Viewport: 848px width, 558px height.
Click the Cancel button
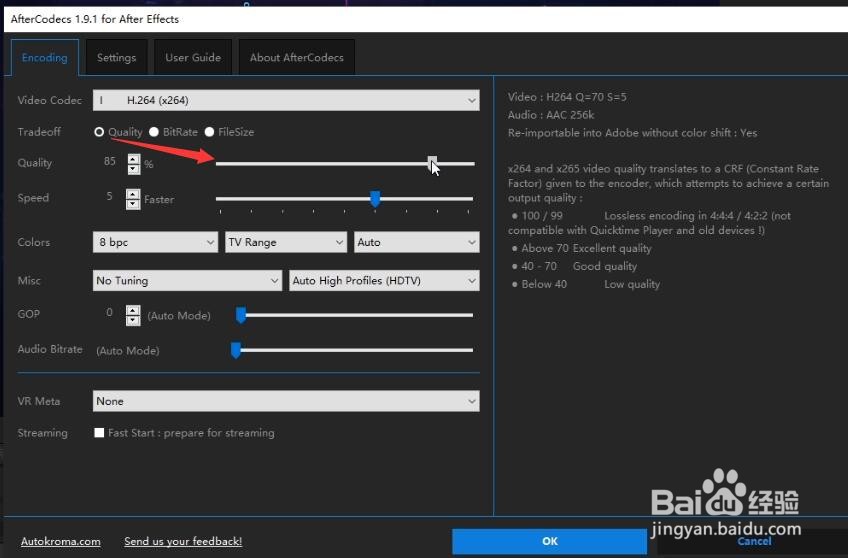[754, 541]
